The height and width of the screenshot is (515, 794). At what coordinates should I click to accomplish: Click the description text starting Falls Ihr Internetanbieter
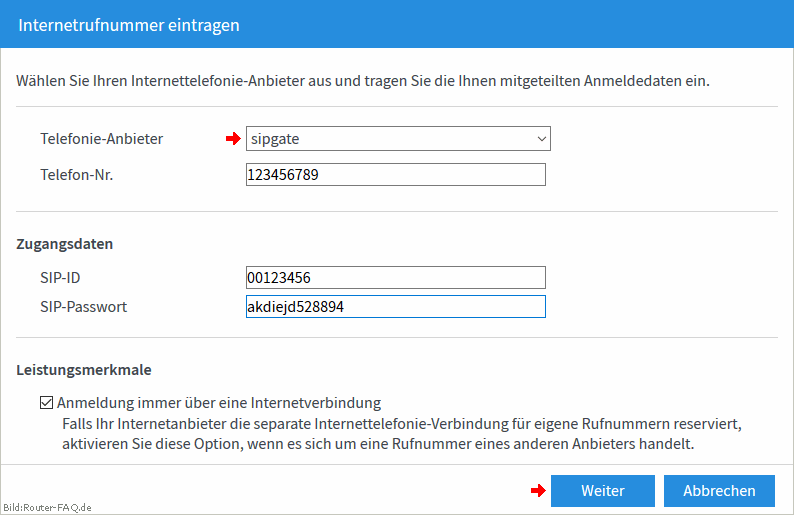point(402,434)
